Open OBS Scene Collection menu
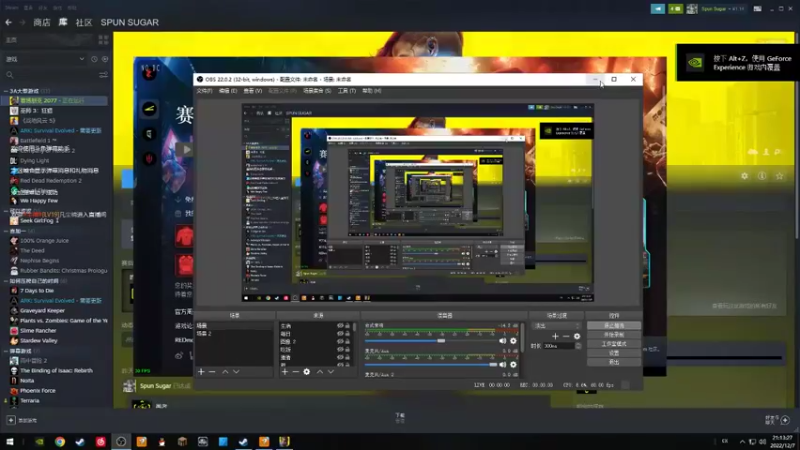 tap(317, 91)
